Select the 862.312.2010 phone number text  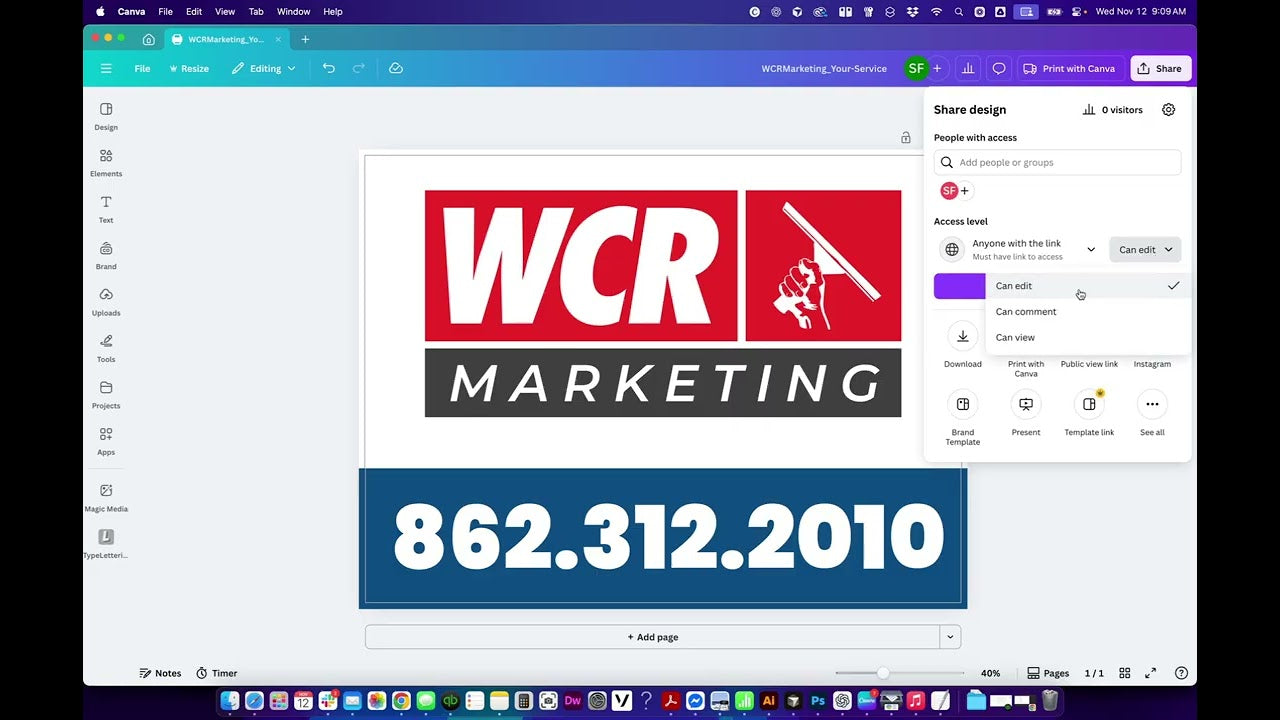coord(668,537)
